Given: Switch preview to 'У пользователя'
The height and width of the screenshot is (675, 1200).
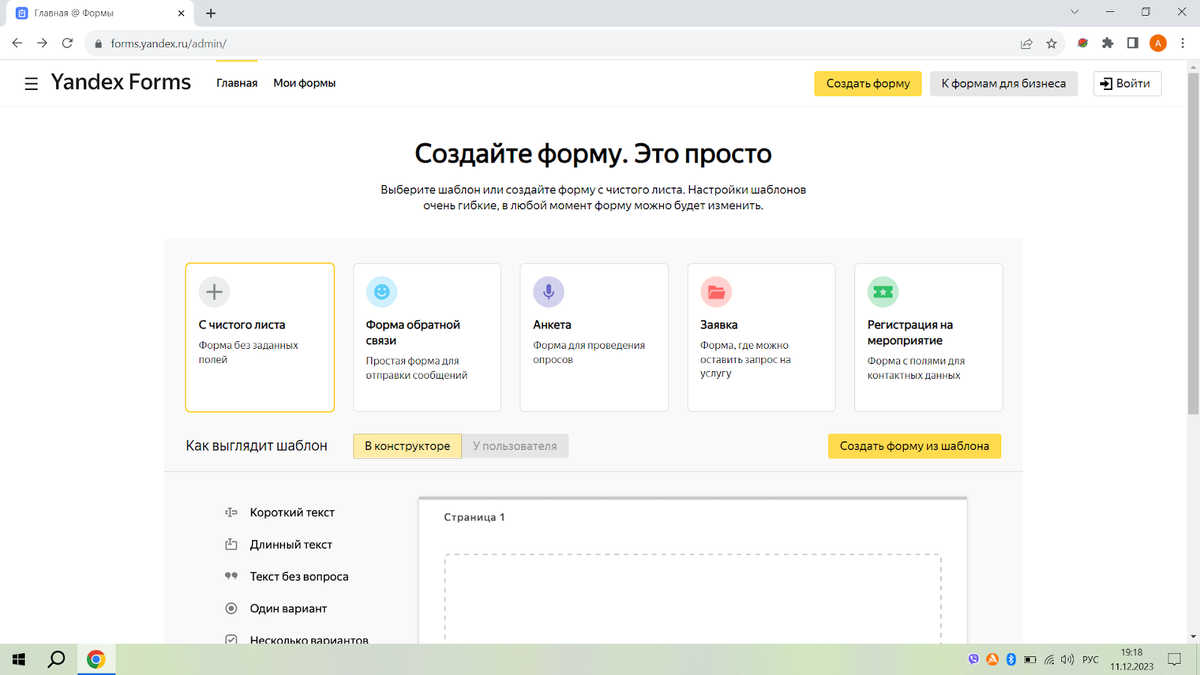Looking at the screenshot, I should [515, 446].
